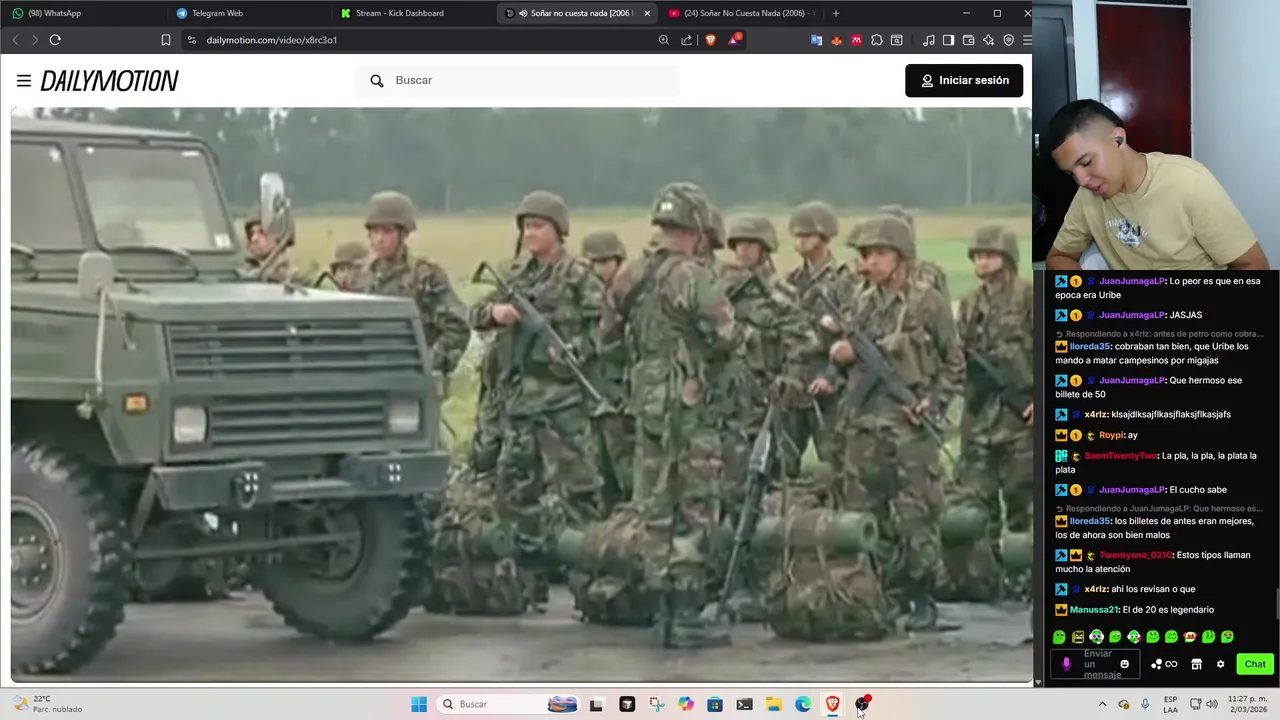Viewport: 1280px width, 720px height.
Task: Open Microsoft Store from taskbar
Action: pyautogui.click(x=715, y=704)
